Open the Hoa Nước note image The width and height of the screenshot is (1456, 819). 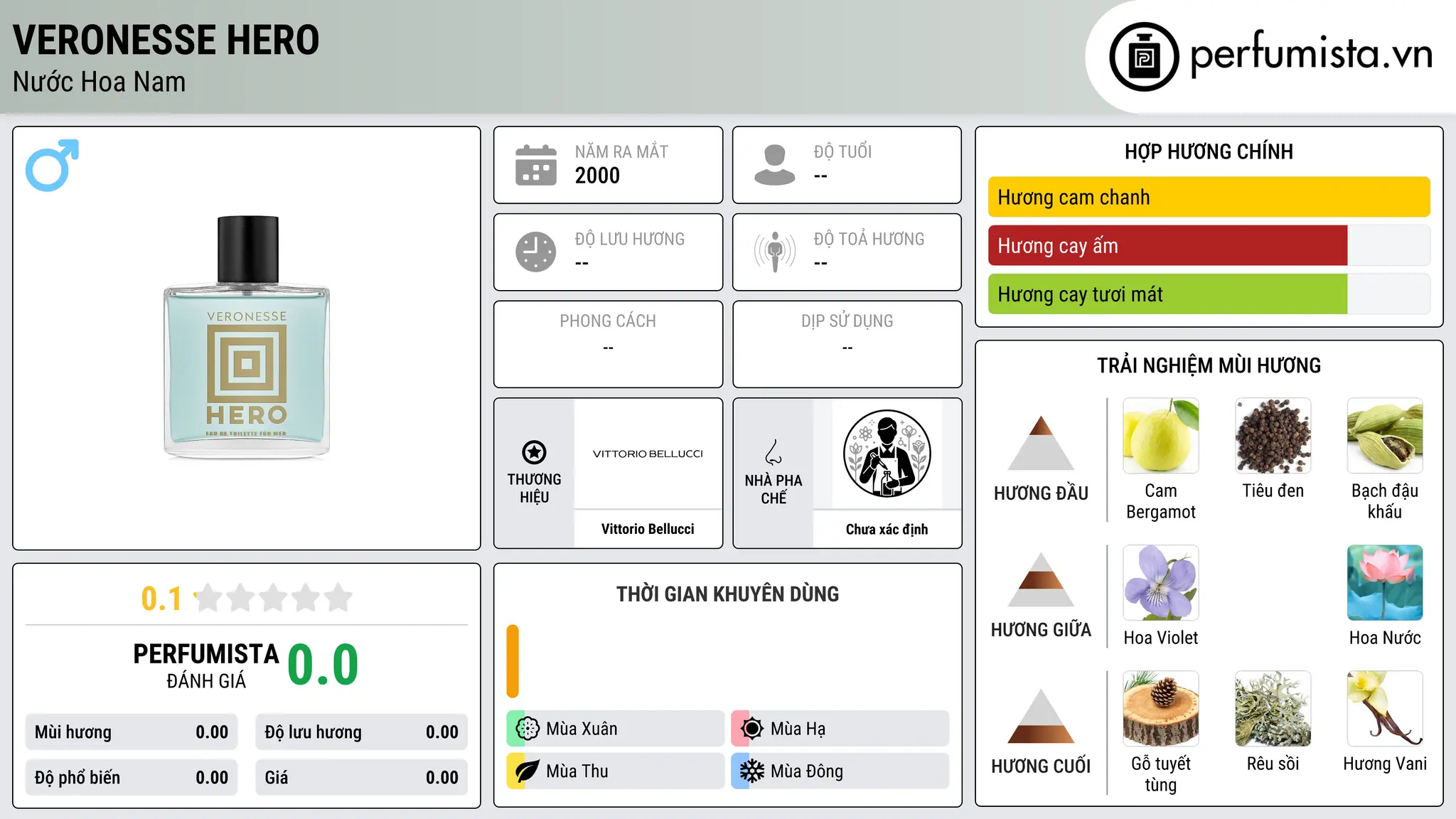click(x=1385, y=583)
